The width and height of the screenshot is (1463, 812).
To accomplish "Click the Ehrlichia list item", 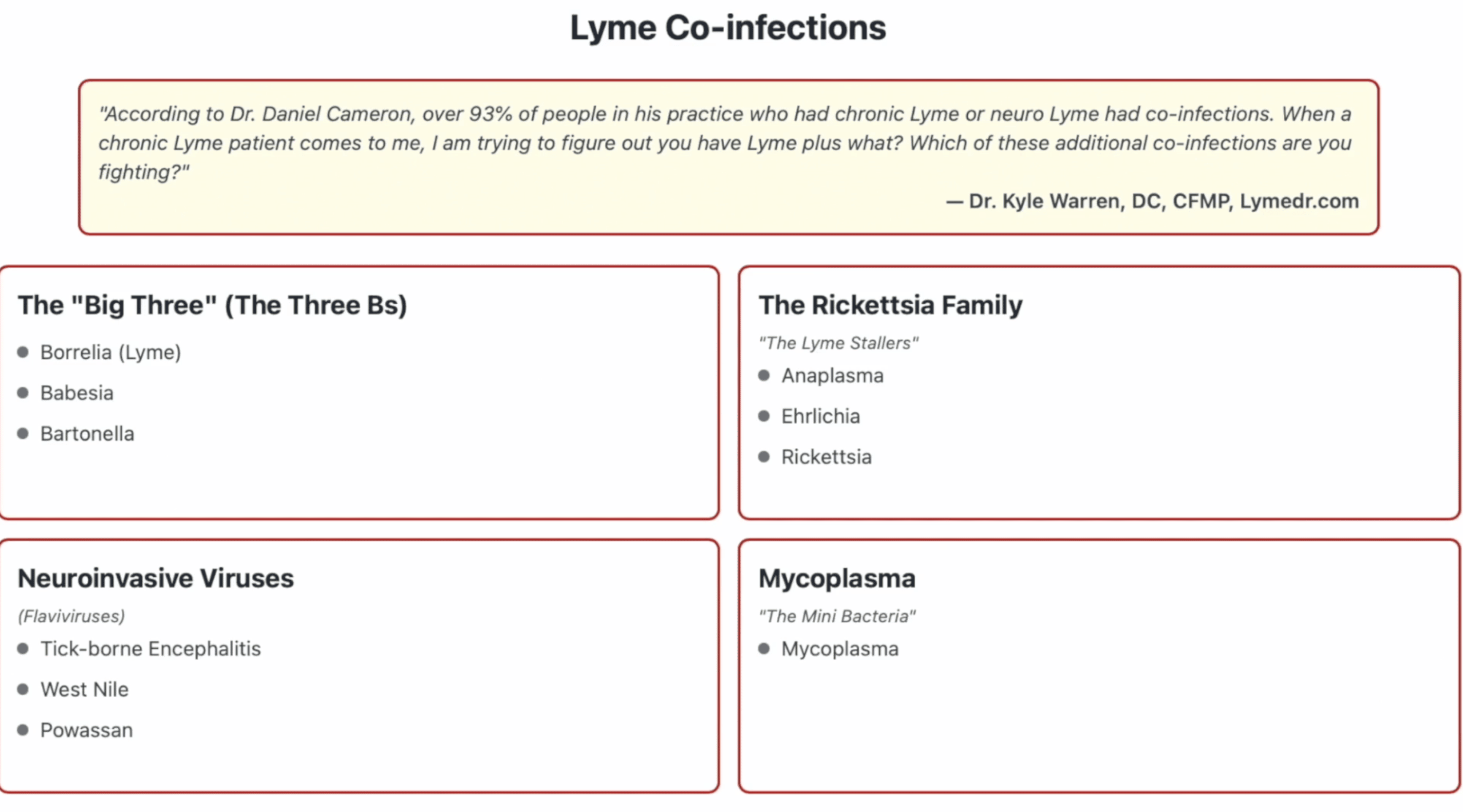I will click(x=820, y=416).
